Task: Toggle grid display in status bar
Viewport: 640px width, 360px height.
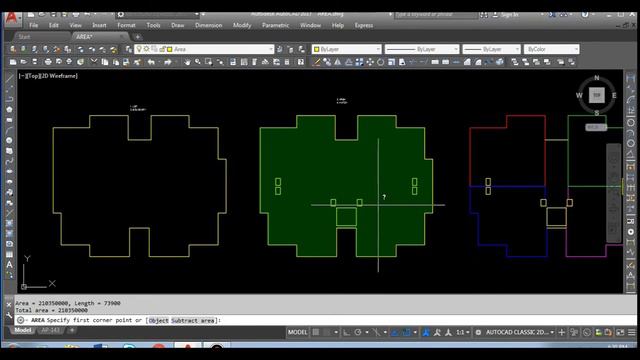Action: [x=316, y=332]
